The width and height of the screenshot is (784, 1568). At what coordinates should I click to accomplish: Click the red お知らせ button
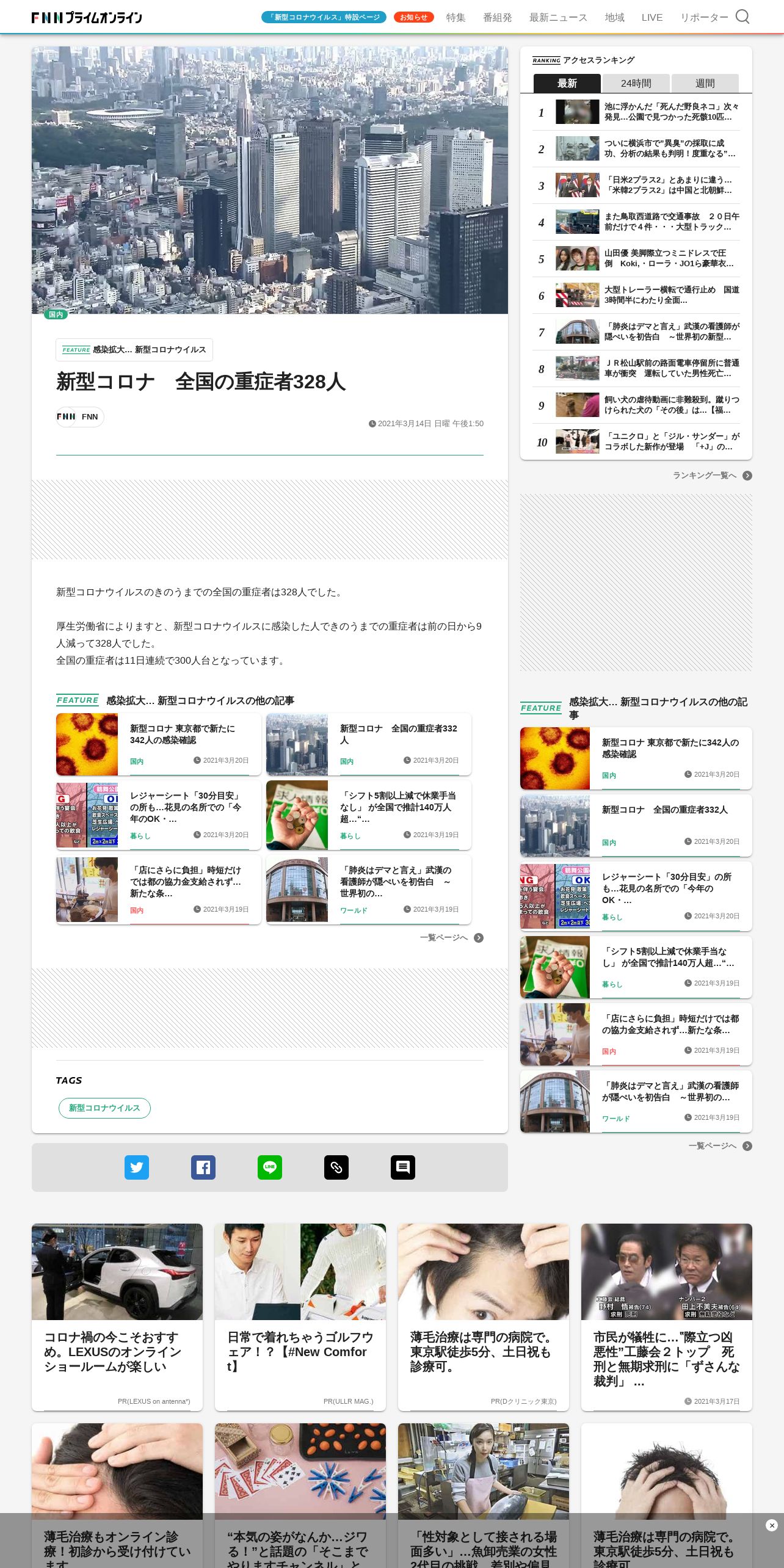pyautogui.click(x=414, y=17)
